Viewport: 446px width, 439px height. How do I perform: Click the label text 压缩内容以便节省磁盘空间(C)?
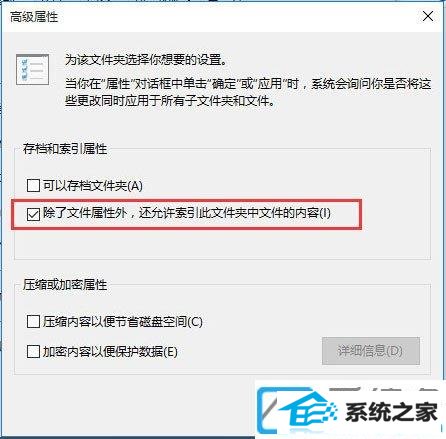122,322
